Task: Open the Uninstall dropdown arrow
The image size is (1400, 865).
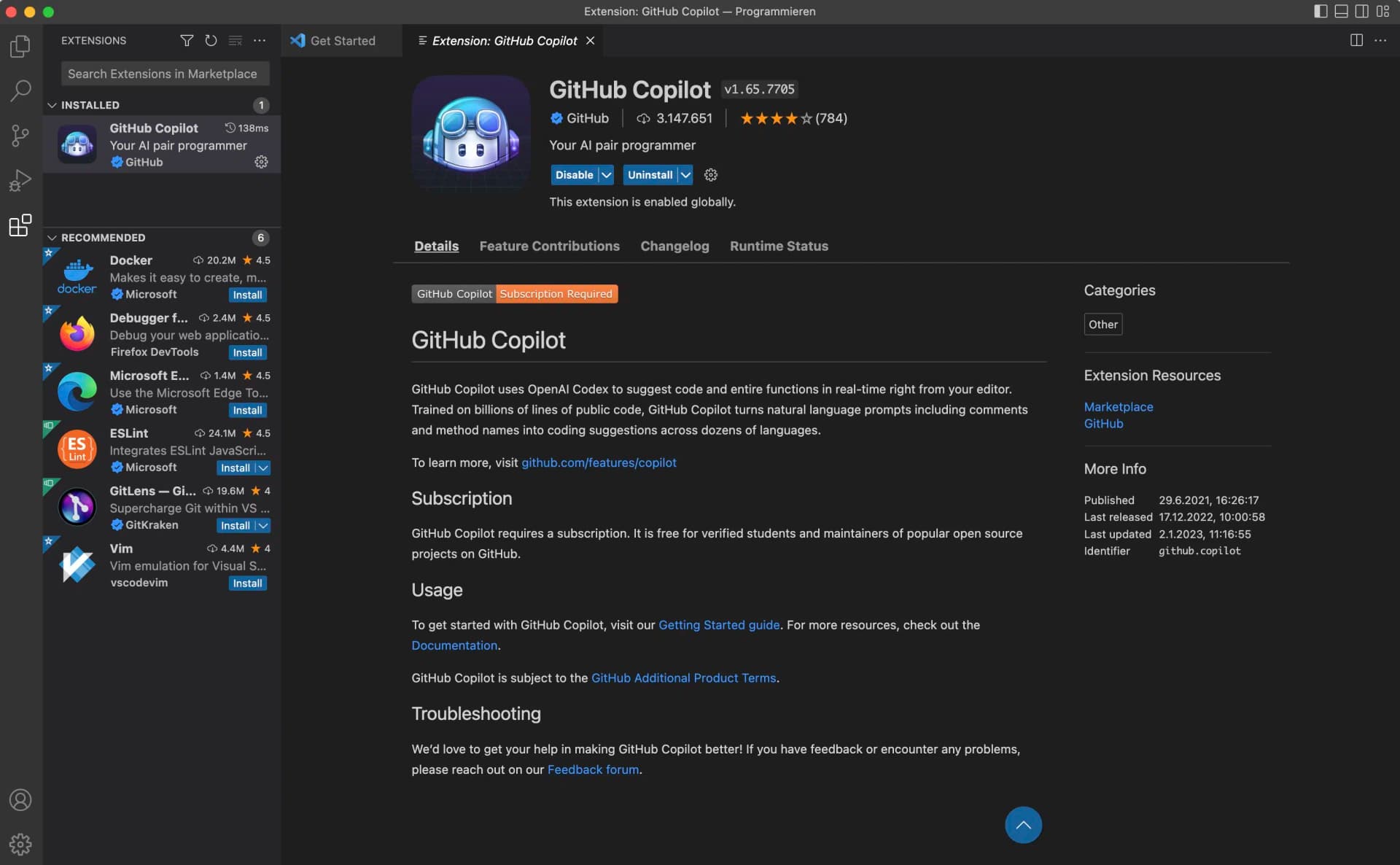Action: pyautogui.click(x=685, y=174)
